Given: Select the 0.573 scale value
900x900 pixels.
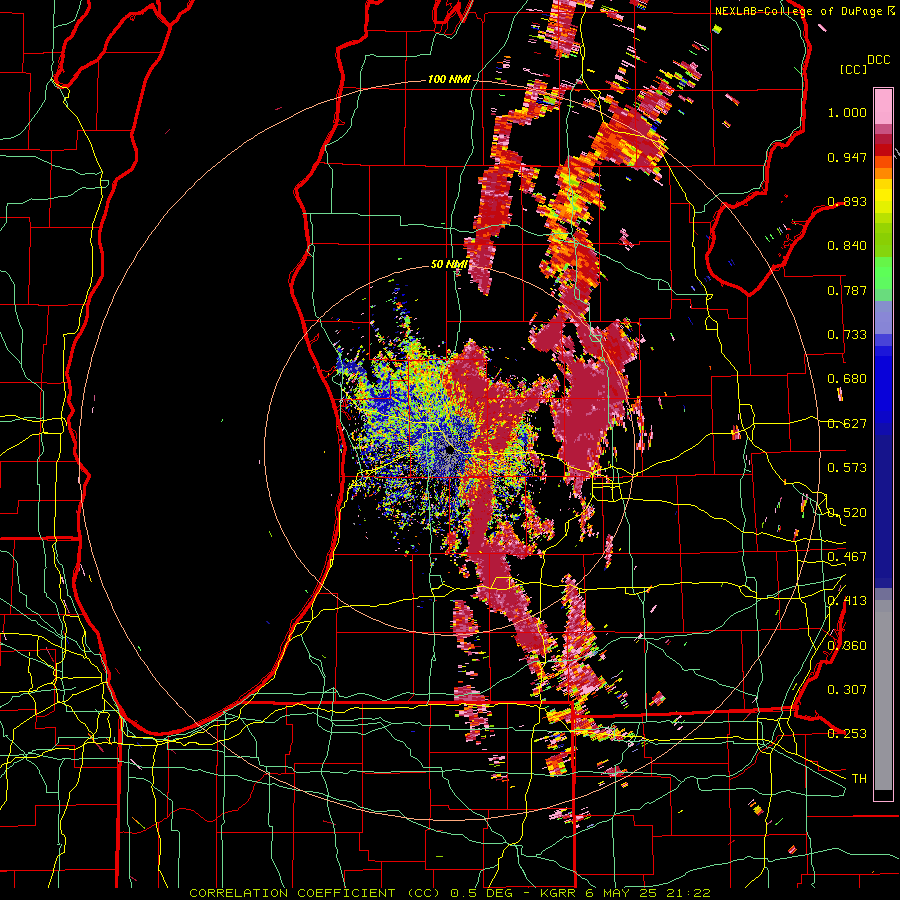Looking at the screenshot, I should [847, 468].
